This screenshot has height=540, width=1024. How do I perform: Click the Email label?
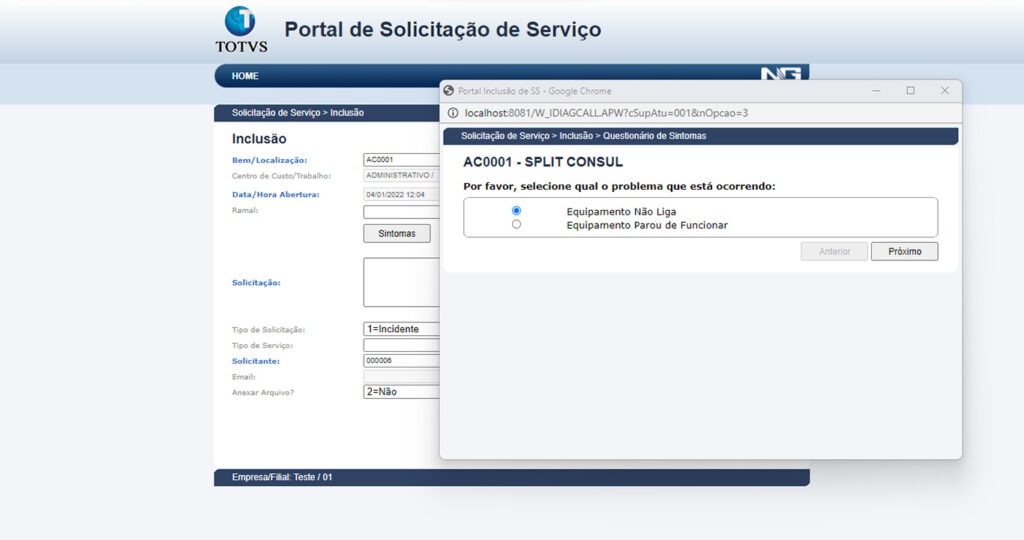coord(244,377)
